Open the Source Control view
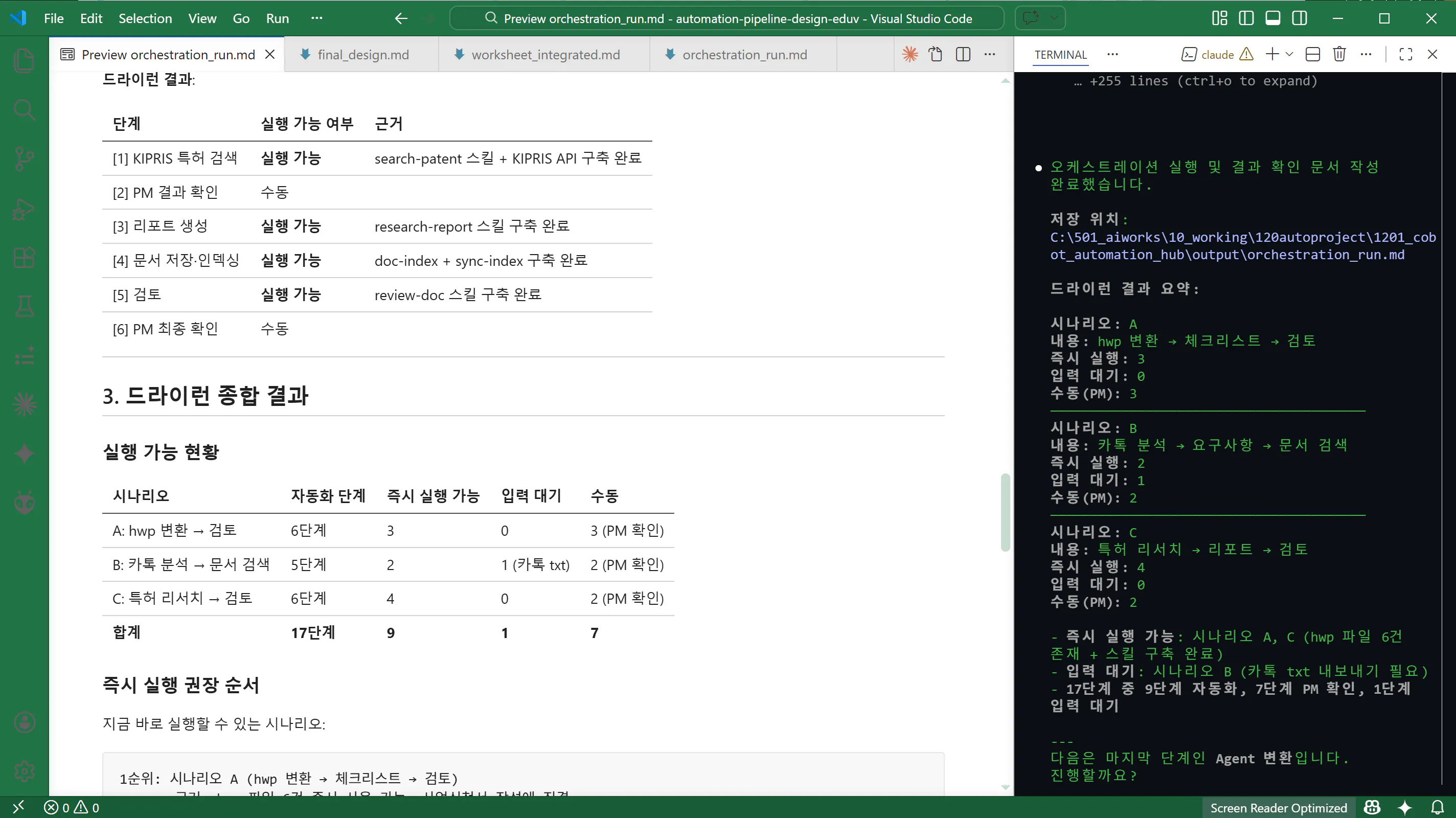The image size is (1456, 818). point(25,159)
